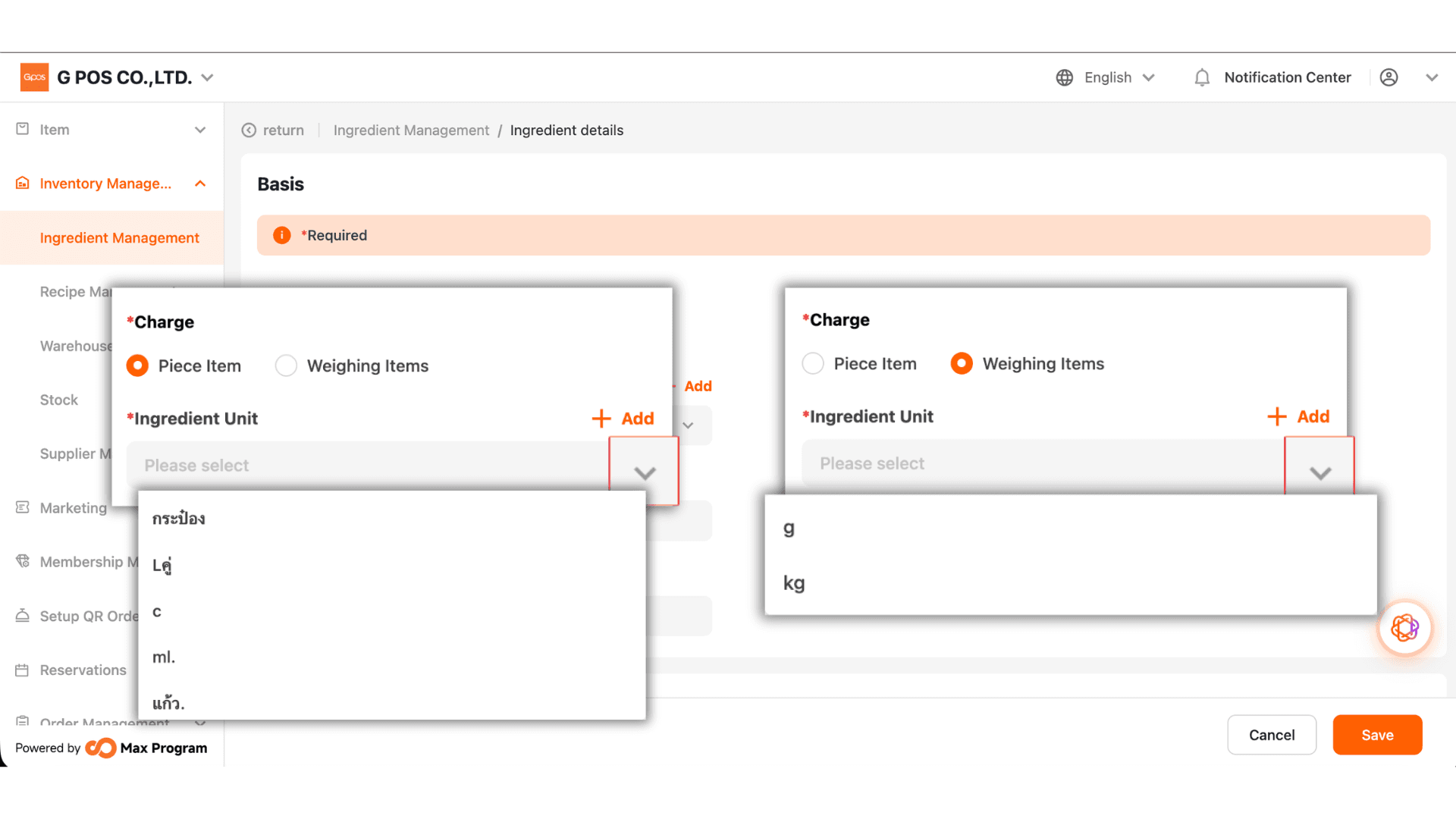Click the return back-arrow icon
Screen dimensions: 1456x819
(249, 130)
